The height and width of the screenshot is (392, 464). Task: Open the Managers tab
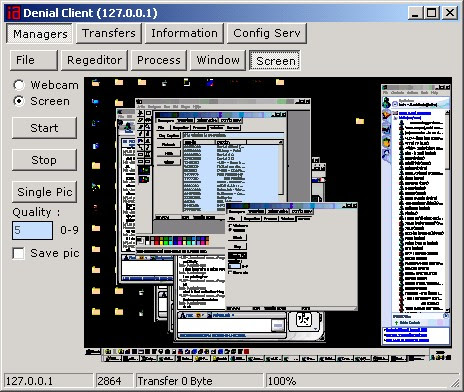tap(40, 34)
